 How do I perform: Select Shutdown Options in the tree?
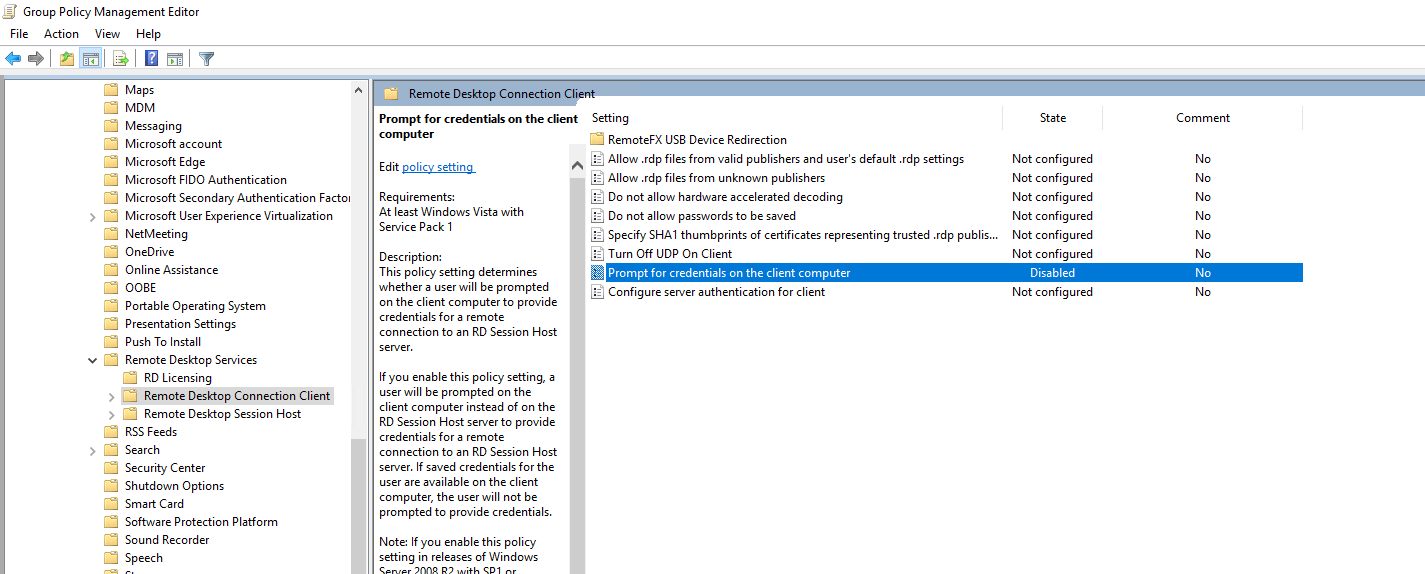pyautogui.click(x=174, y=486)
